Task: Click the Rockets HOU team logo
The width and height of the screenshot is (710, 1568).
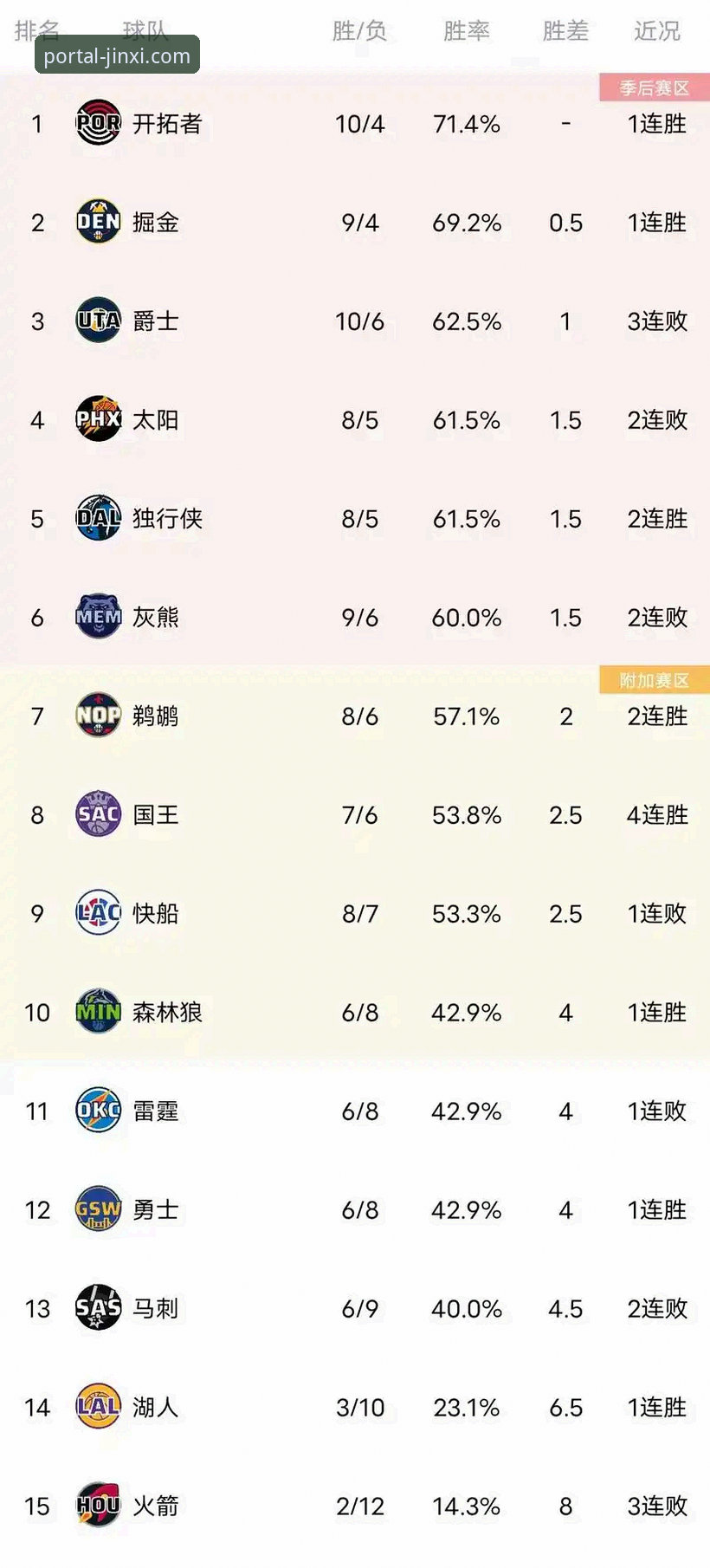Action: coord(98,1506)
